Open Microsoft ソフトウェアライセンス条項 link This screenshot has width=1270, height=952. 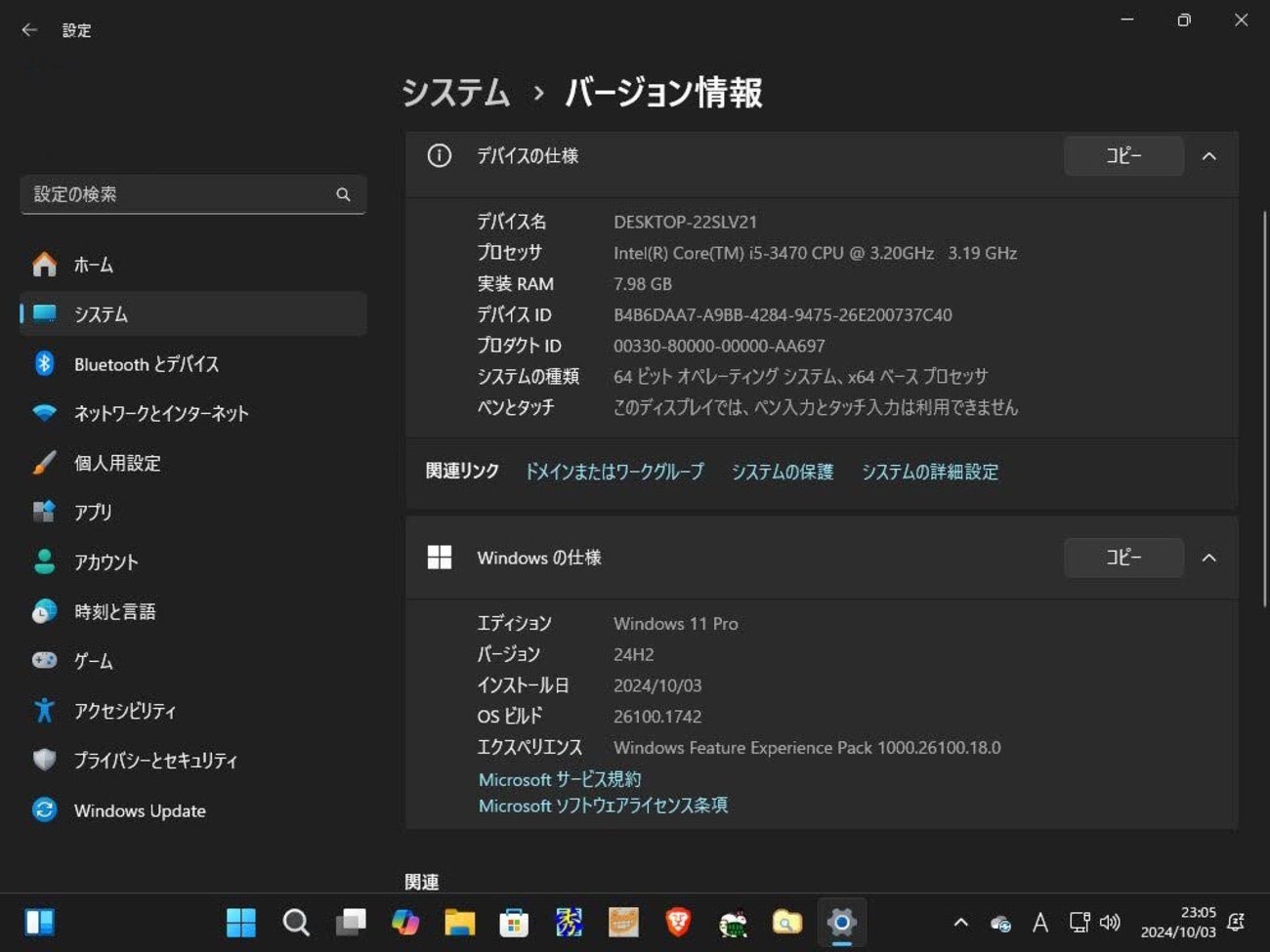click(x=603, y=806)
